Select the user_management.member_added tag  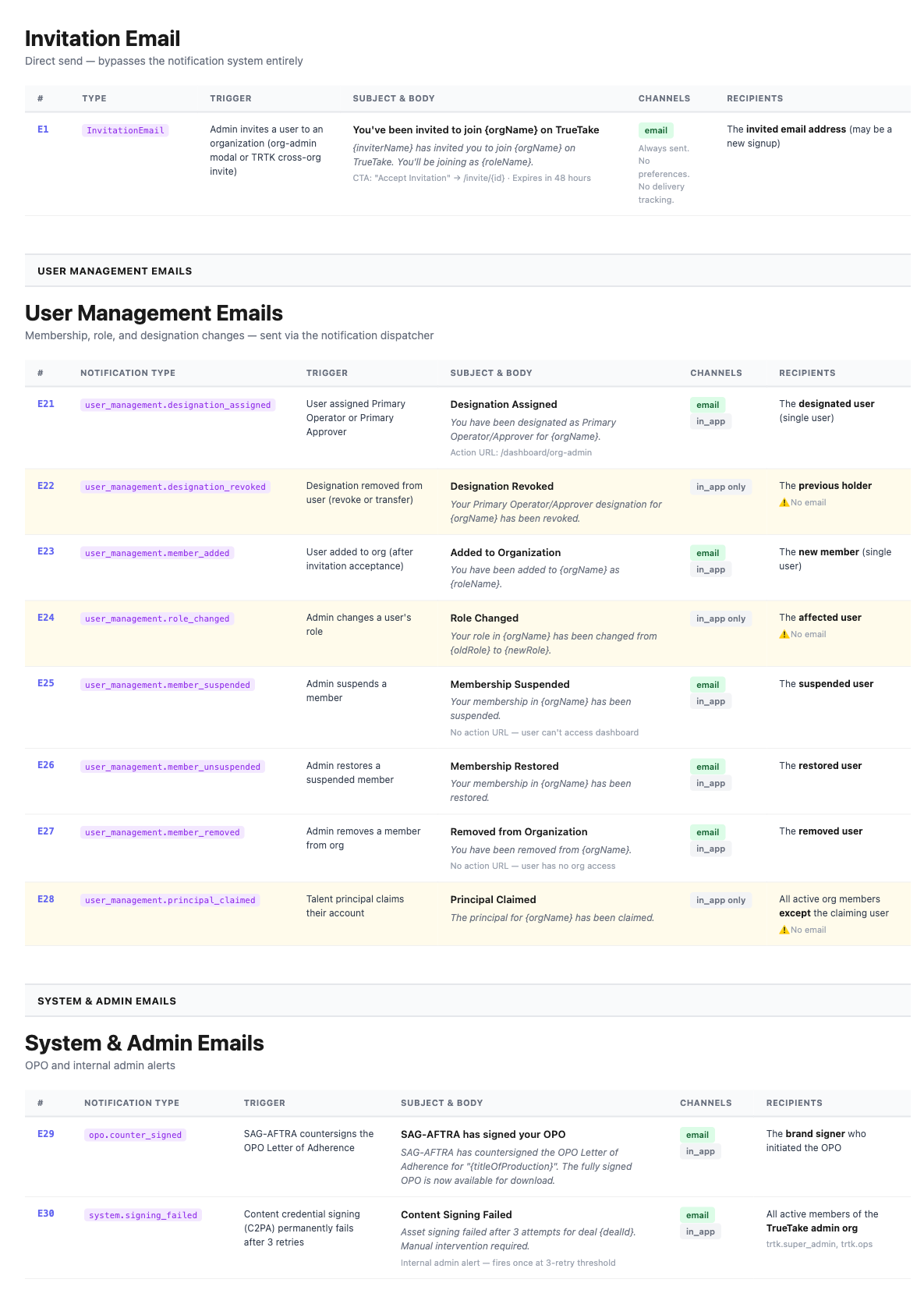coord(158,553)
